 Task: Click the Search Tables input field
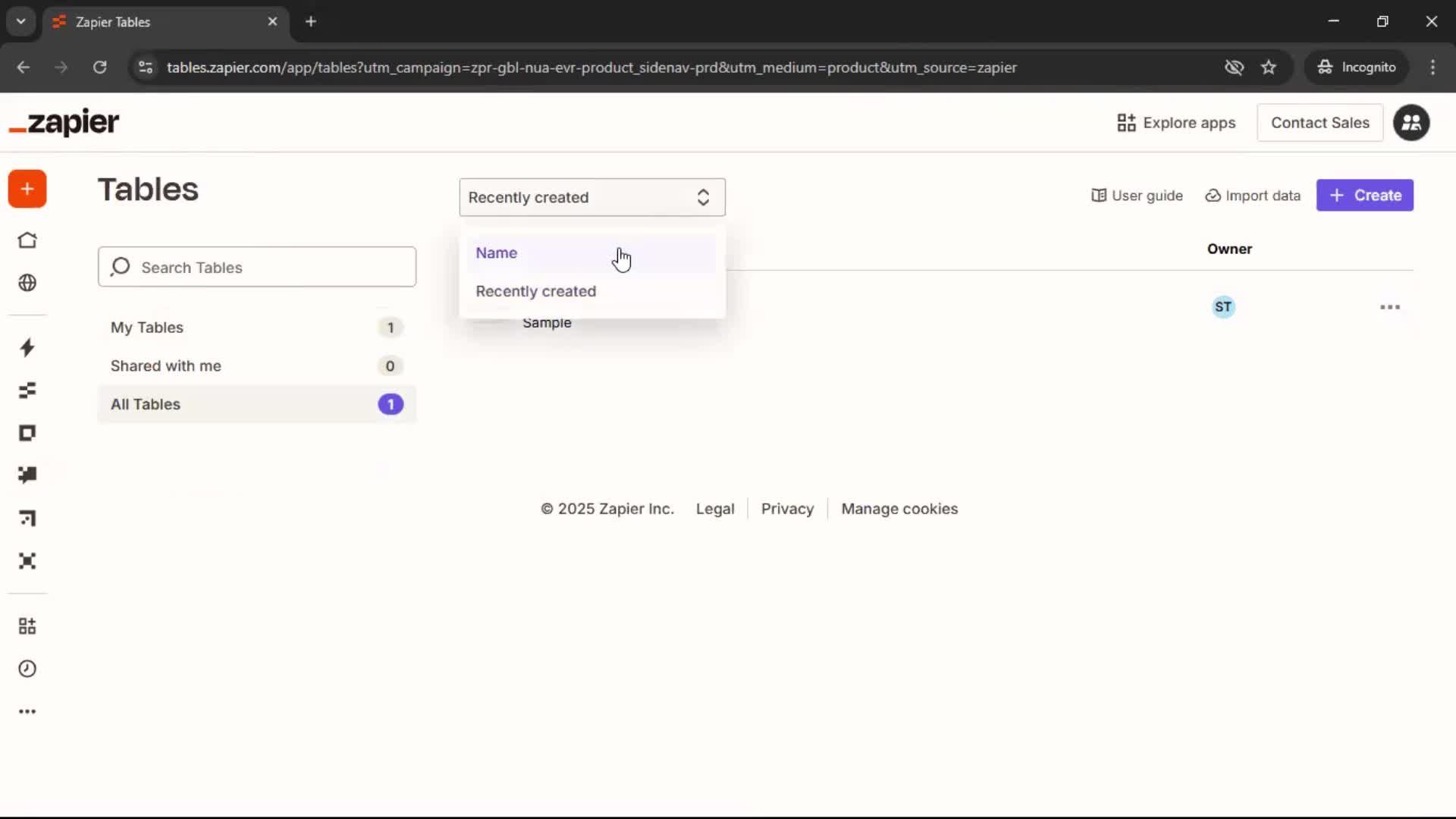257,267
